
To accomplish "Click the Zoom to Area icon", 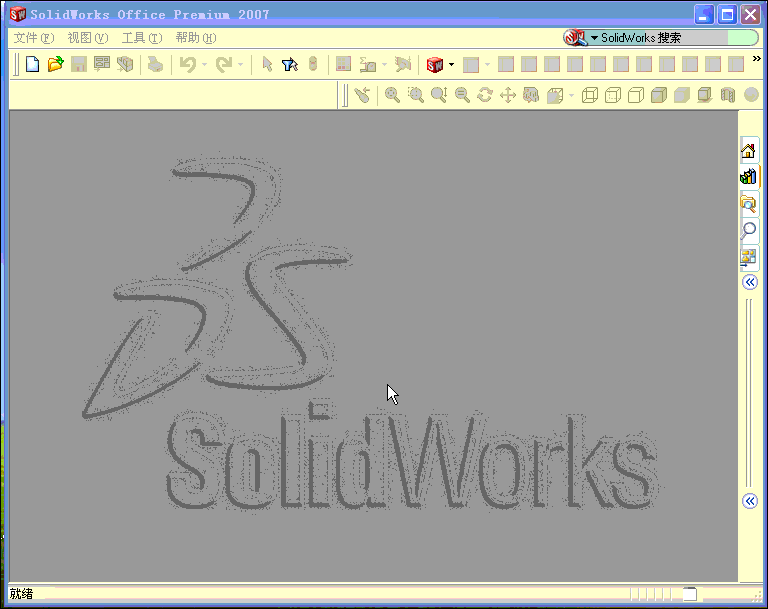I will tap(415, 95).
